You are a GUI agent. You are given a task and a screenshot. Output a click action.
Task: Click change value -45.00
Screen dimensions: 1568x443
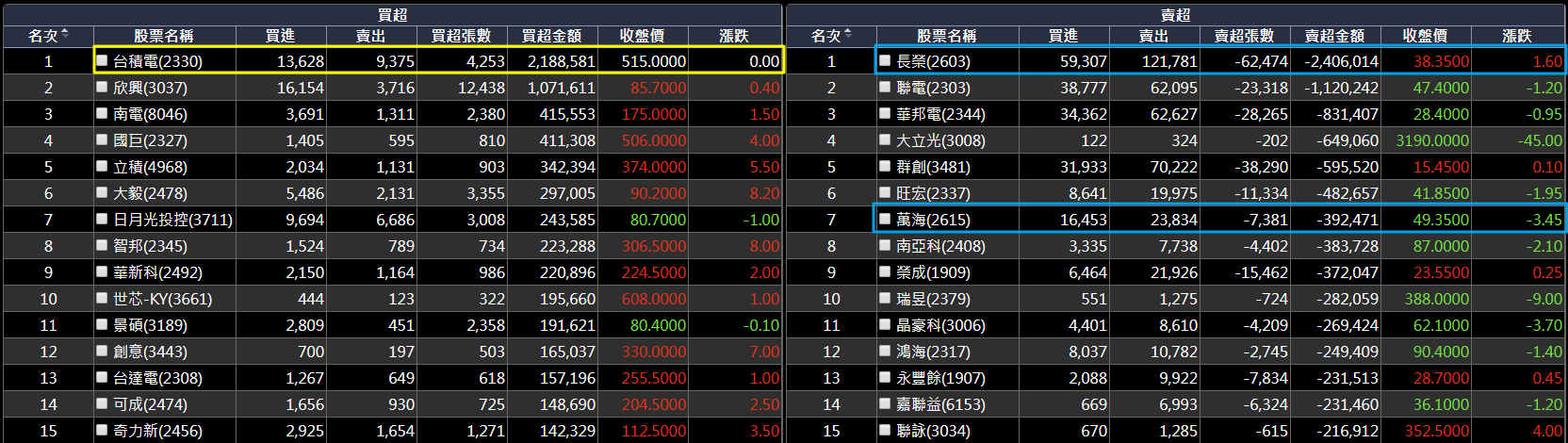tap(1540, 140)
